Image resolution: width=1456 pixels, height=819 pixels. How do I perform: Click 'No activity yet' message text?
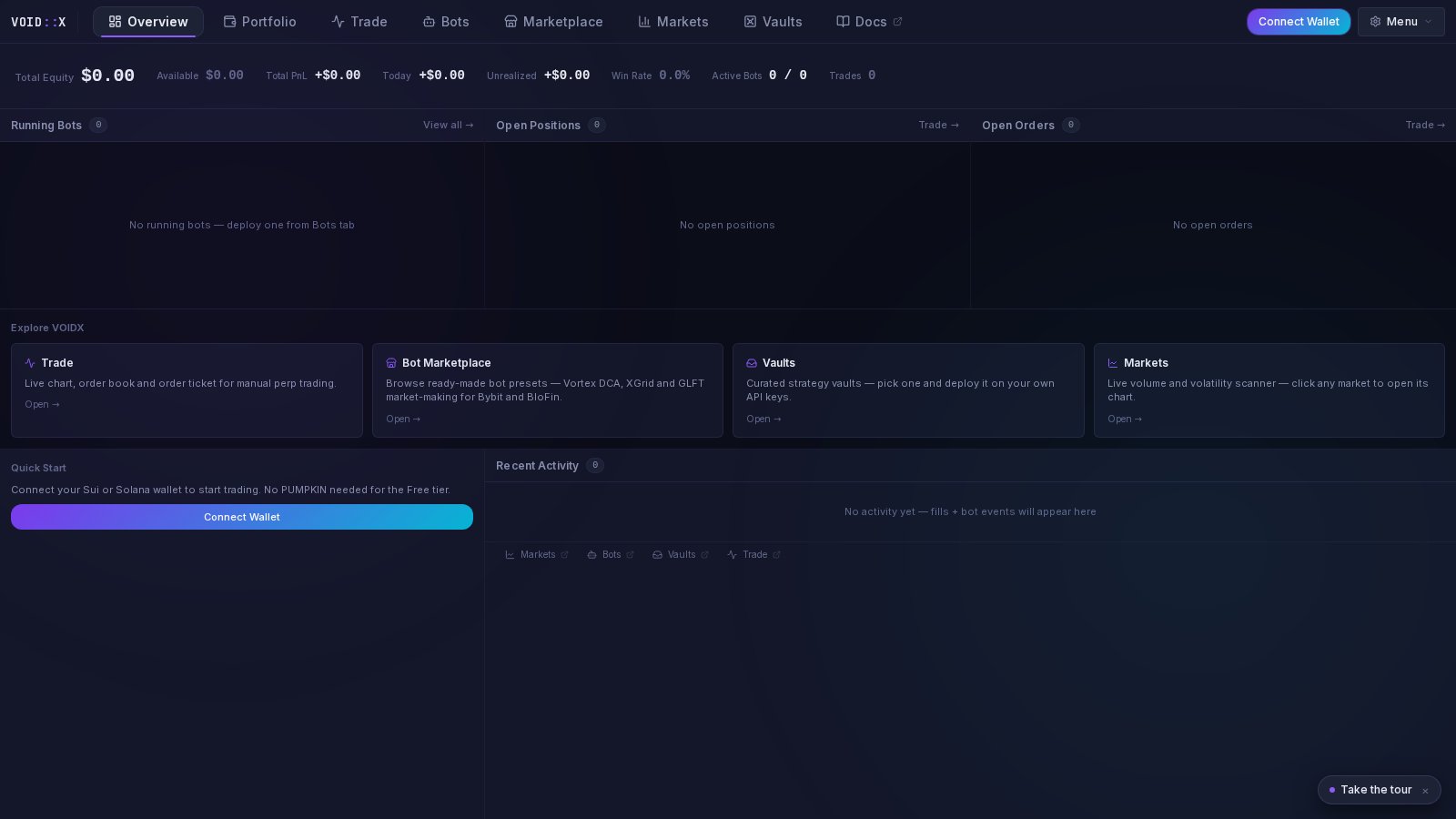point(970,511)
